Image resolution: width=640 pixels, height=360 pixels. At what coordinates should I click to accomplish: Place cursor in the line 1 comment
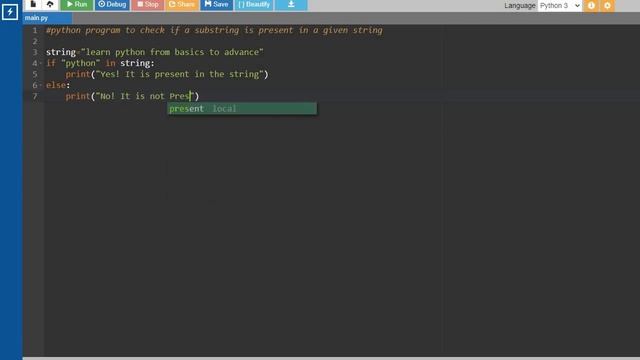[214, 30]
